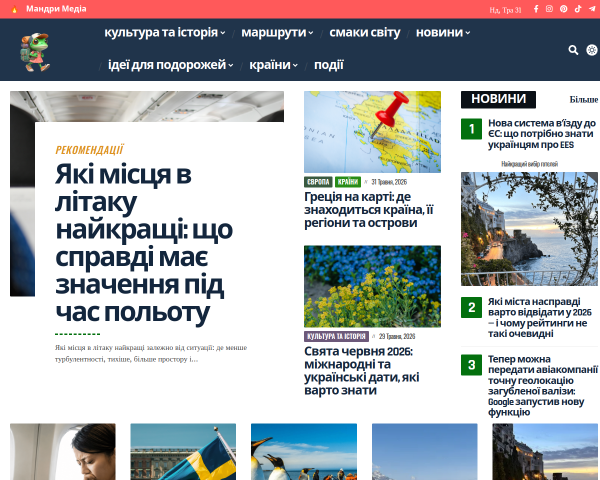This screenshot has height=480, width=600.
Task: Click the Мандри Медіа top bar link
Action: (x=56, y=9)
